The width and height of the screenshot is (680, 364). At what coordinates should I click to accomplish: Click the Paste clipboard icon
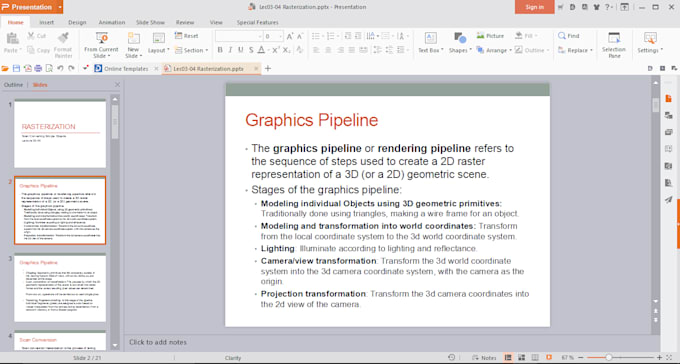[12, 39]
